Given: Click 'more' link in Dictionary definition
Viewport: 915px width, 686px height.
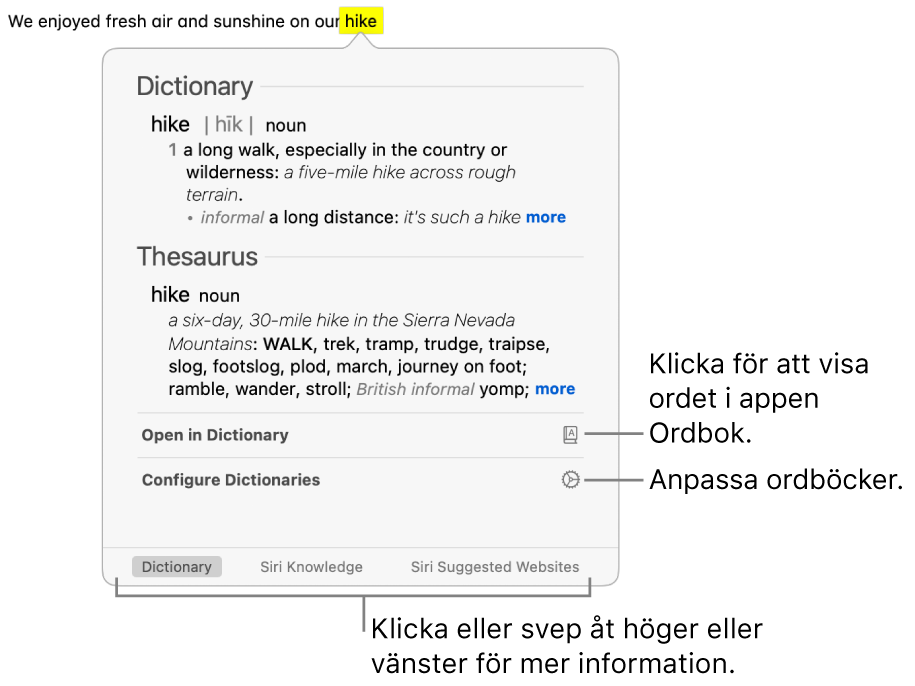Looking at the screenshot, I should (546, 217).
